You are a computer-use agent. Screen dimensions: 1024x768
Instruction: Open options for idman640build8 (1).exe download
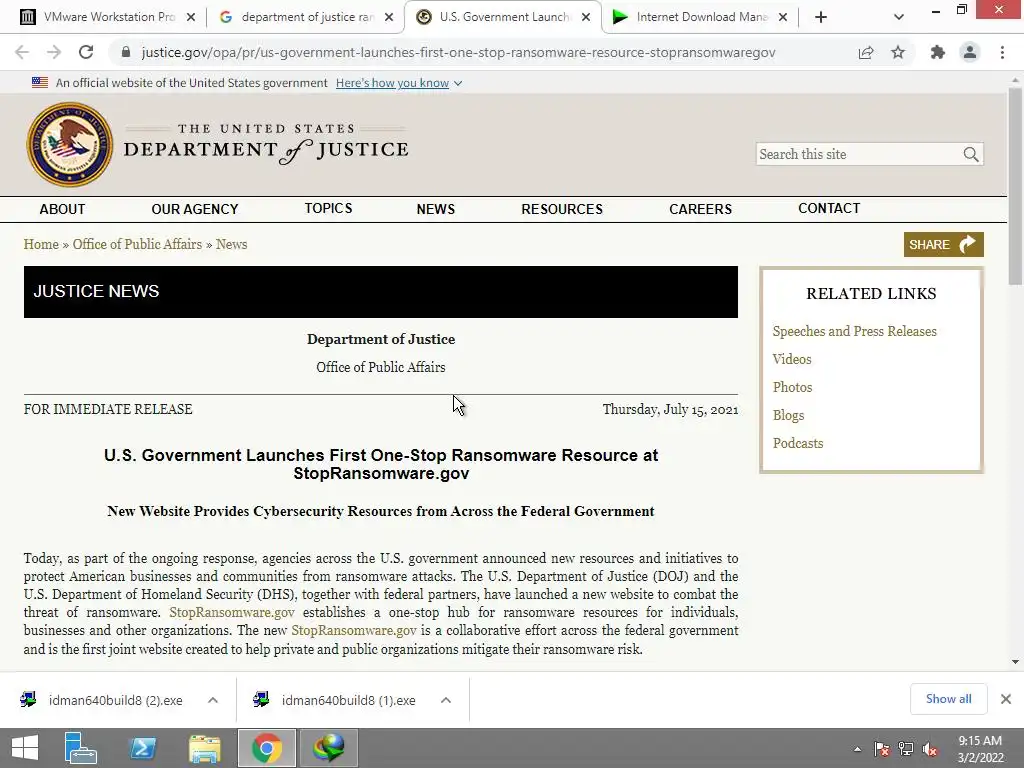(x=446, y=700)
